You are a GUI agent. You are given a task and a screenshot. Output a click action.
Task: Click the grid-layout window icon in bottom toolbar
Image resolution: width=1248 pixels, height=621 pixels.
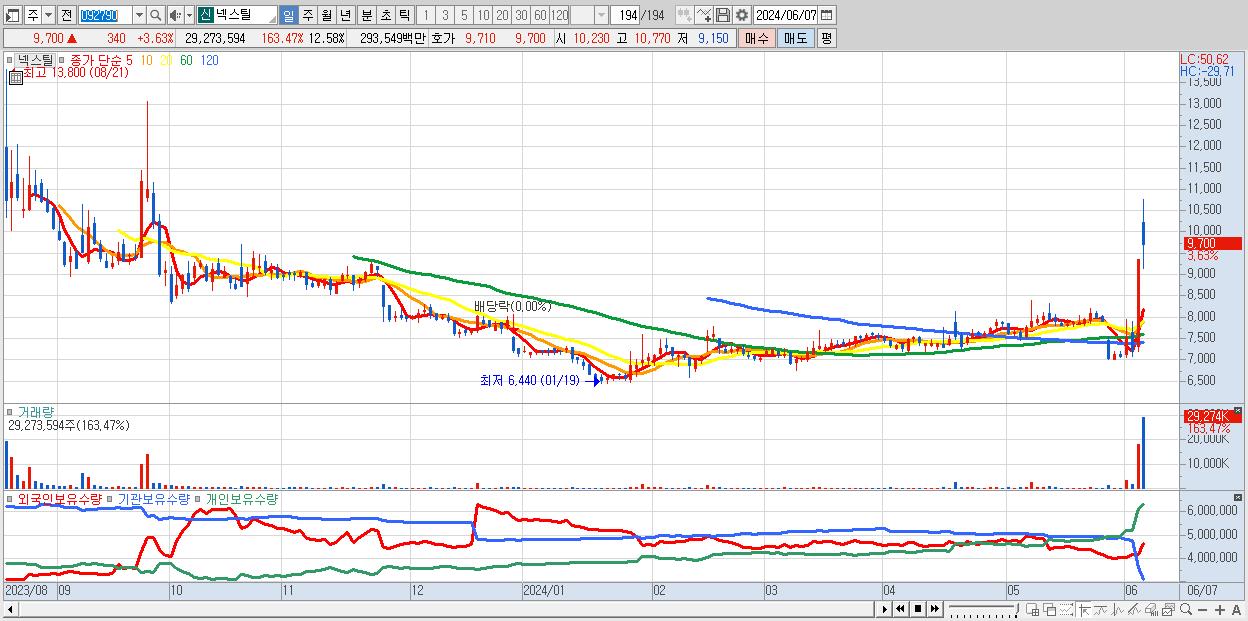point(1033,609)
